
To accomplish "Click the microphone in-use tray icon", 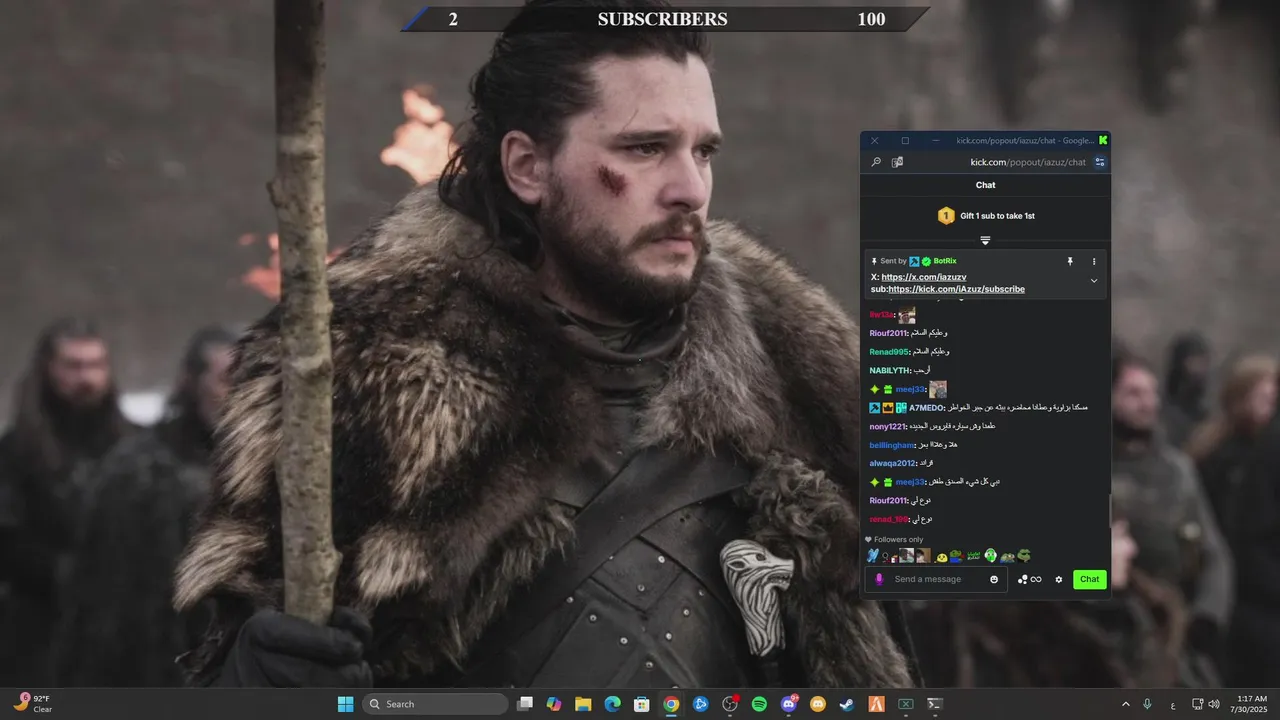I will coord(1147,704).
